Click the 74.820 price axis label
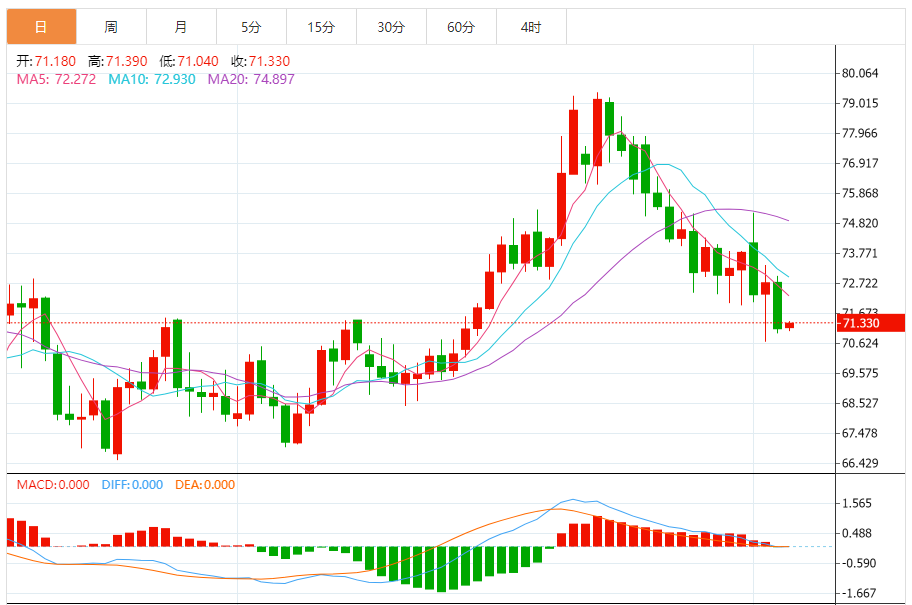912x605 pixels. tap(860, 223)
